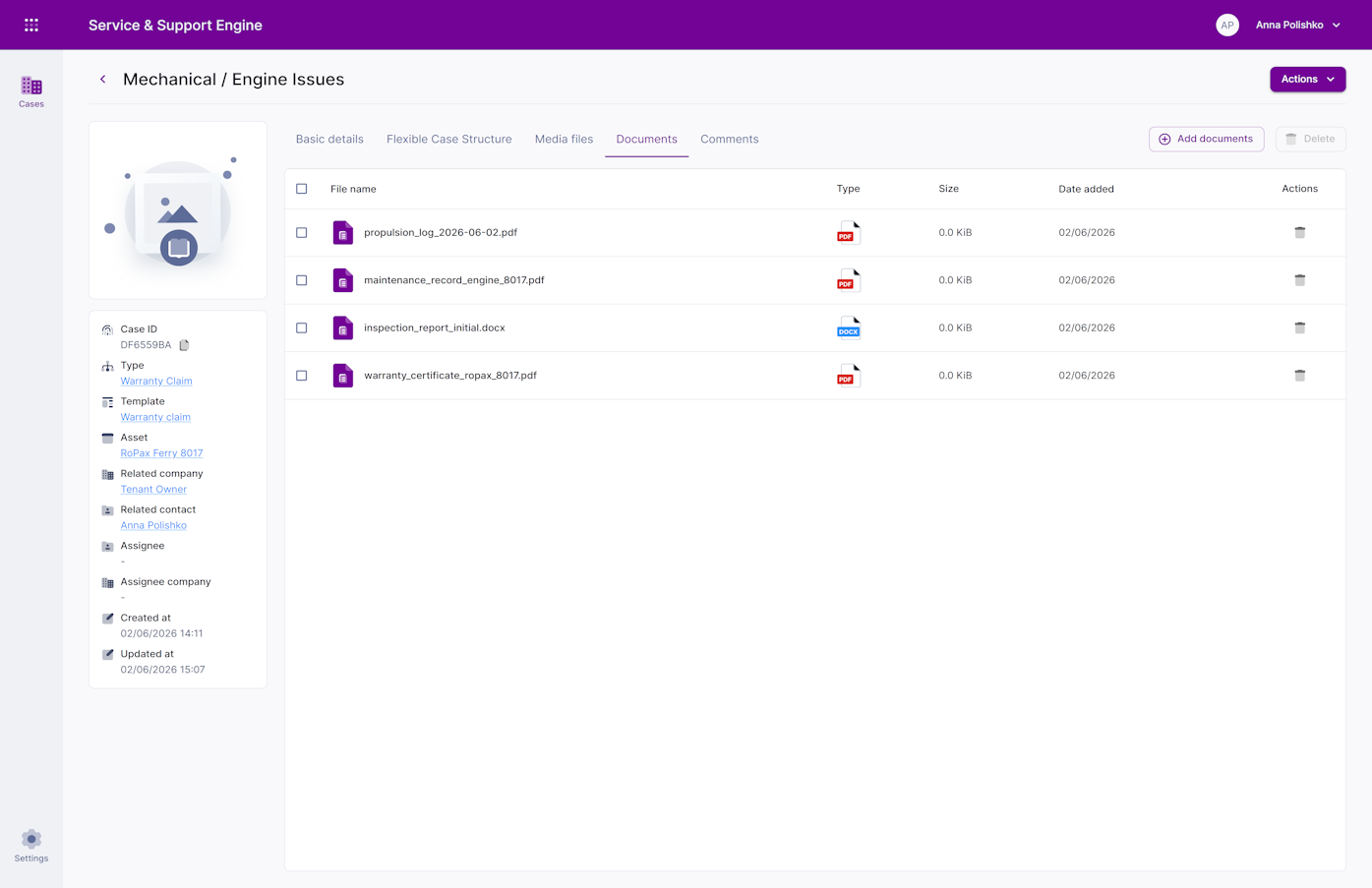Delete maintenance_record_engine_8017.pdf via its trash icon

point(1299,280)
